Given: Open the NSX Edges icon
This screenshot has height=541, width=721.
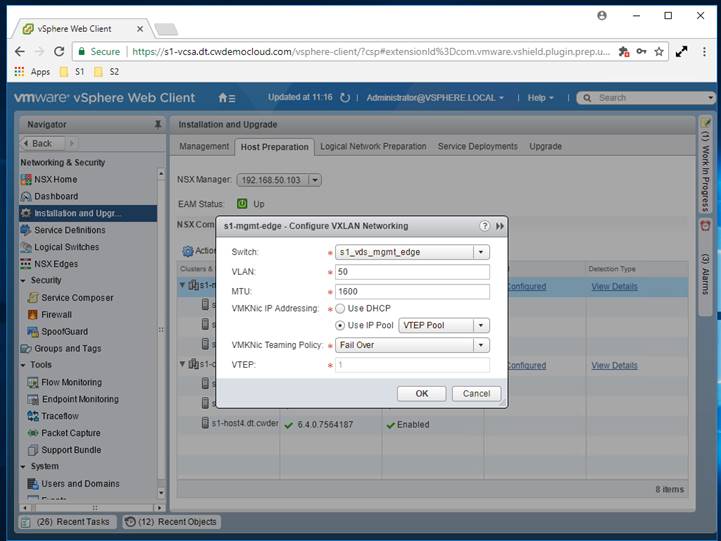Looking at the screenshot, I should click(x=26, y=264).
